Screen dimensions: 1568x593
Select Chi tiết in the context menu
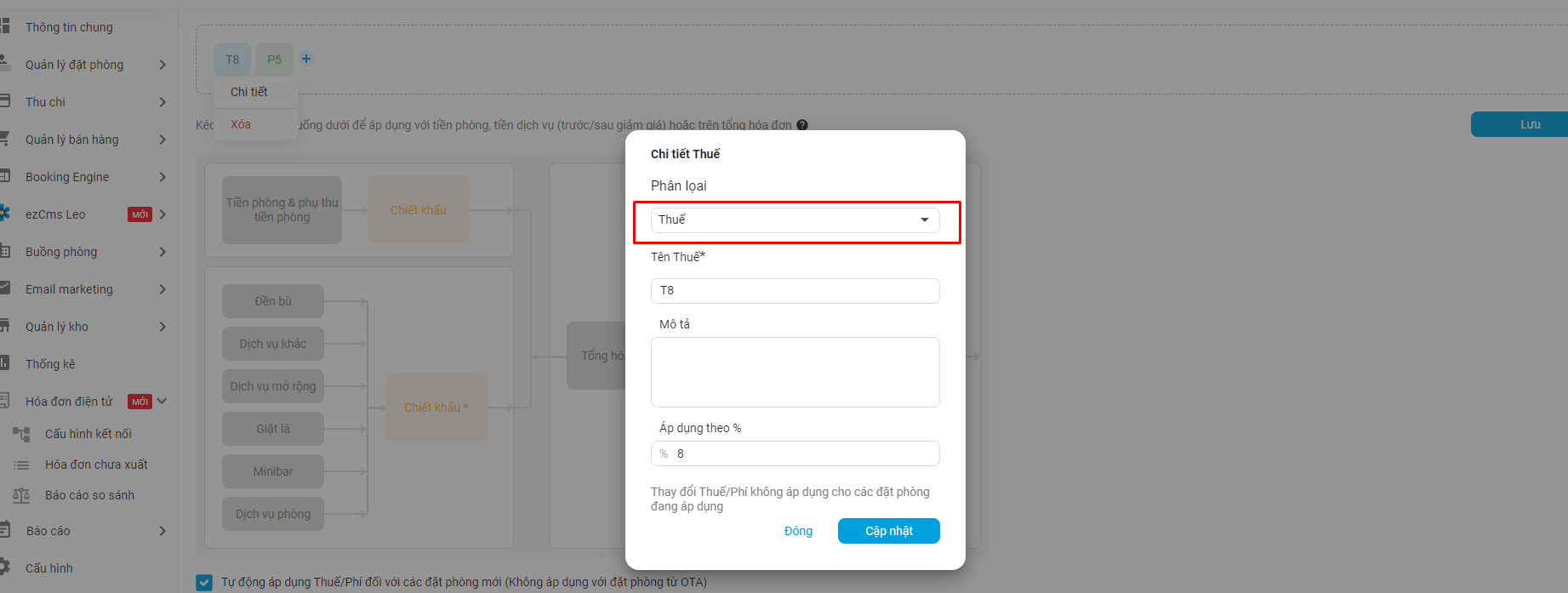(249, 92)
